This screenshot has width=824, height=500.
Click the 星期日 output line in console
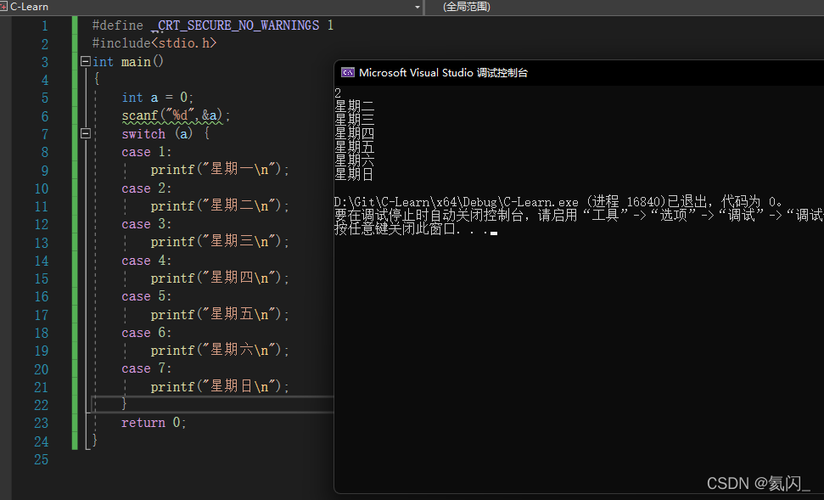(x=354, y=174)
